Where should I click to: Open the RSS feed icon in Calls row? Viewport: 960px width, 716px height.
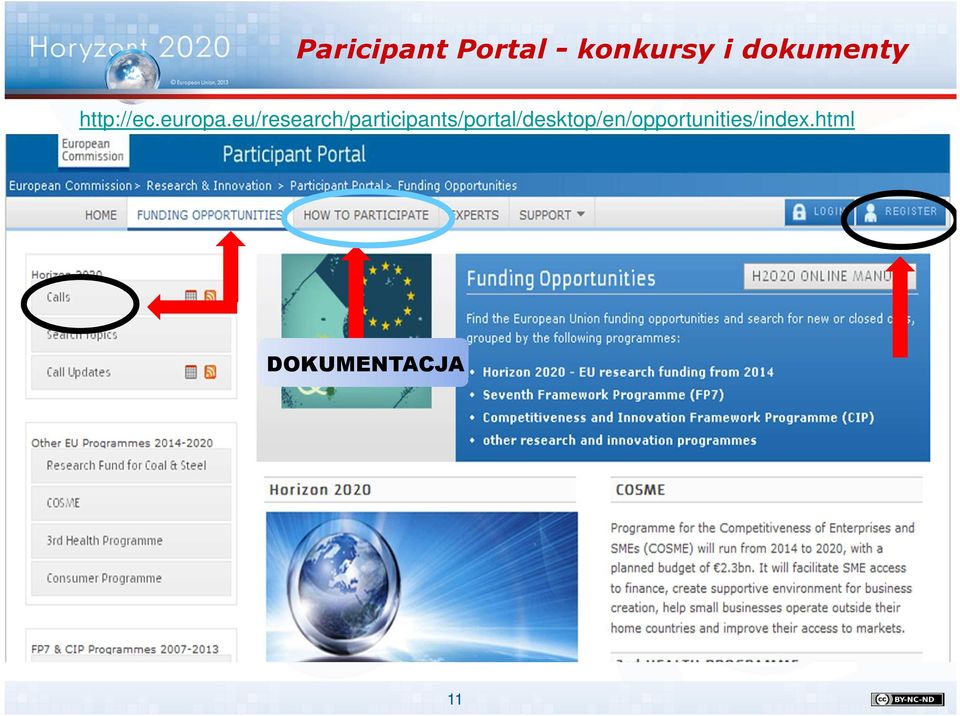210,296
